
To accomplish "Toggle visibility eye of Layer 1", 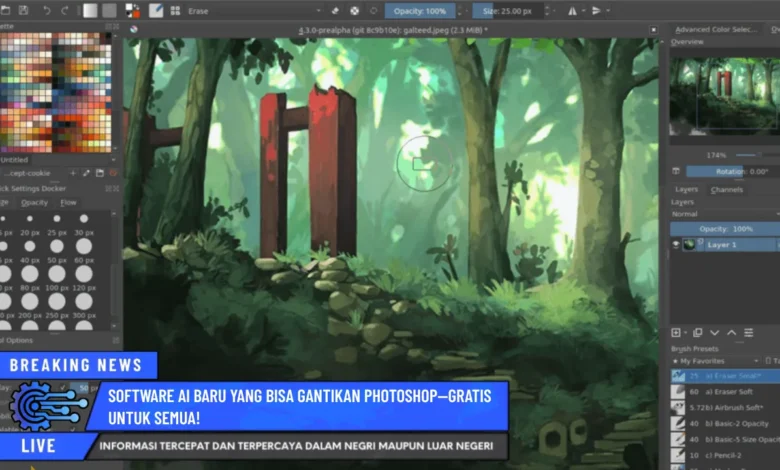I will 676,244.
